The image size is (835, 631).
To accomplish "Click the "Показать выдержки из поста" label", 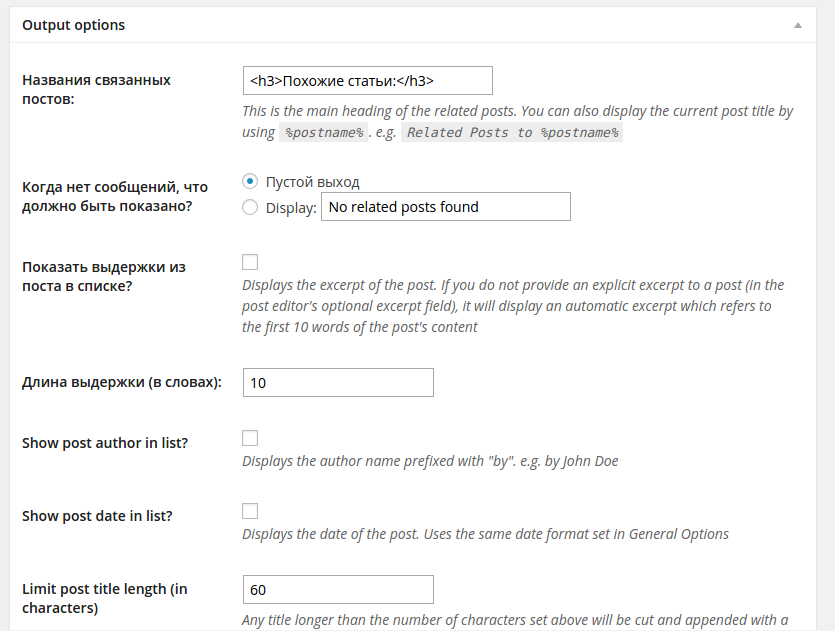I will 104,277.
